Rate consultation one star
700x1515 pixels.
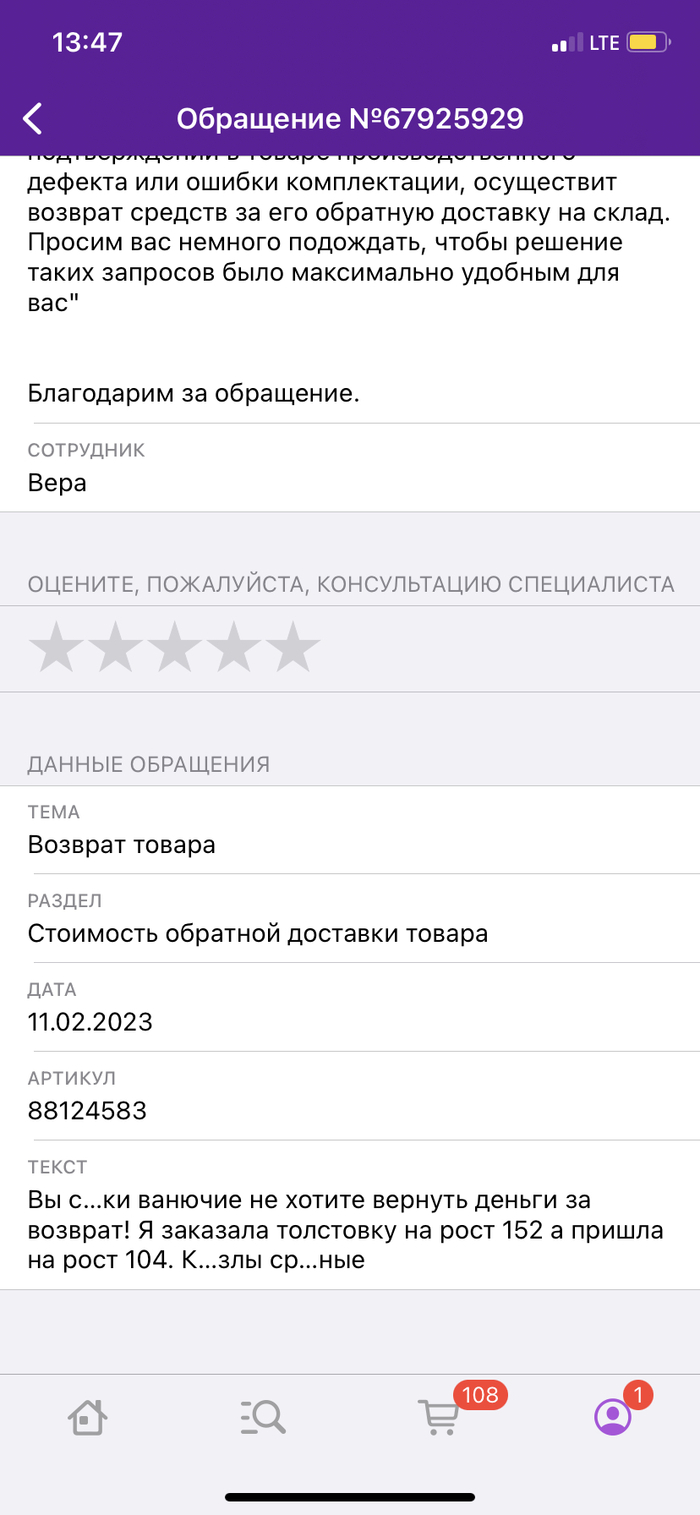point(56,647)
